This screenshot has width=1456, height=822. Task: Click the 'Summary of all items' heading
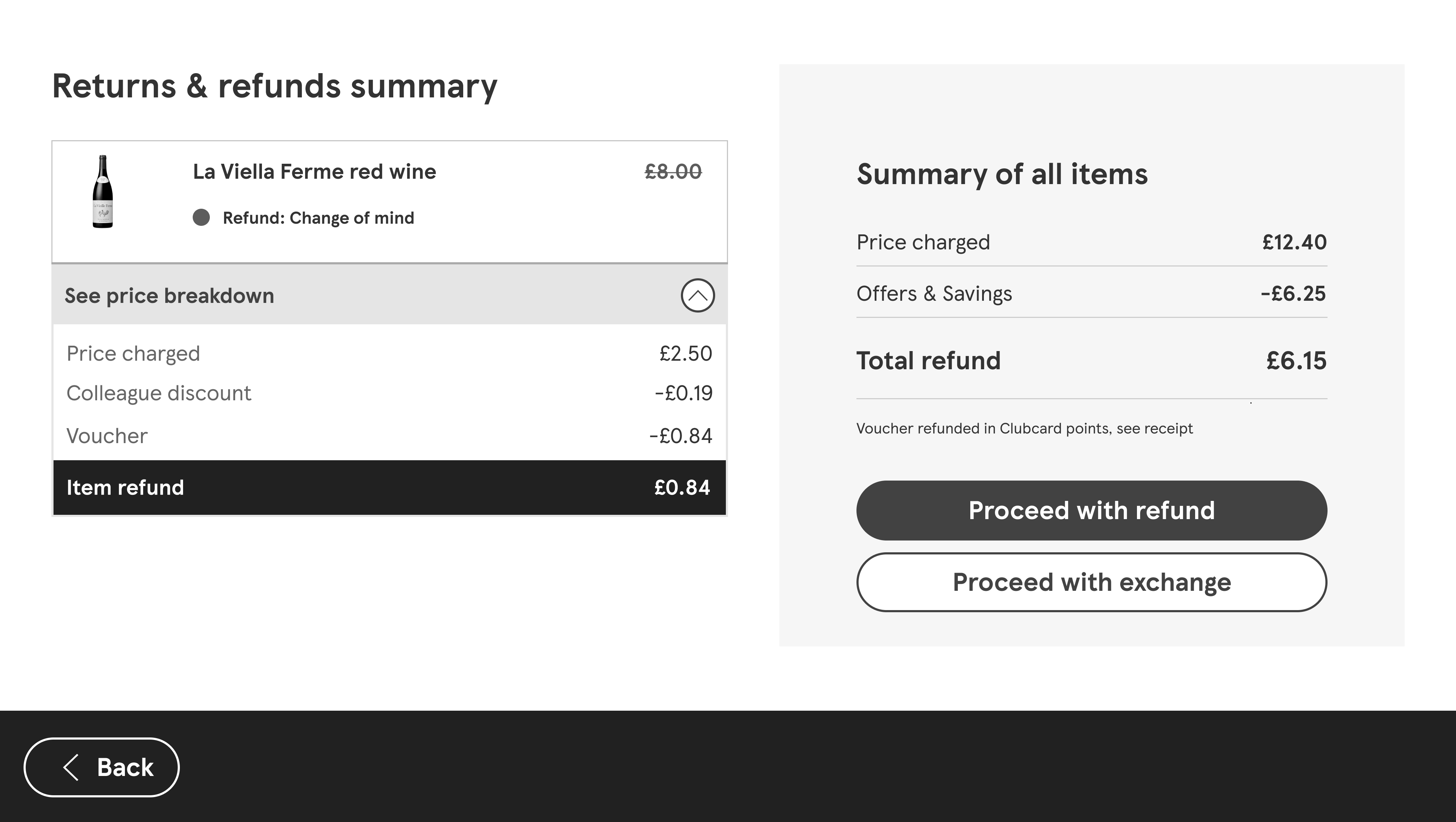click(x=1002, y=174)
